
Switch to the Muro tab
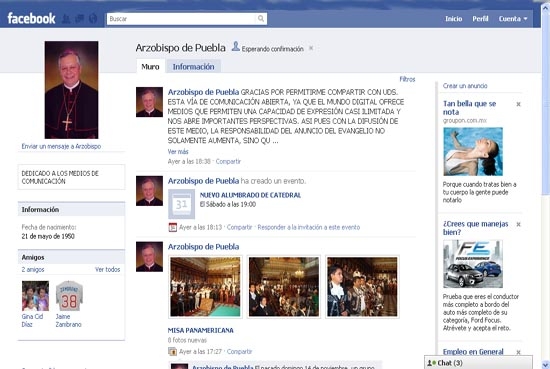pyautogui.click(x=150, y=67)
